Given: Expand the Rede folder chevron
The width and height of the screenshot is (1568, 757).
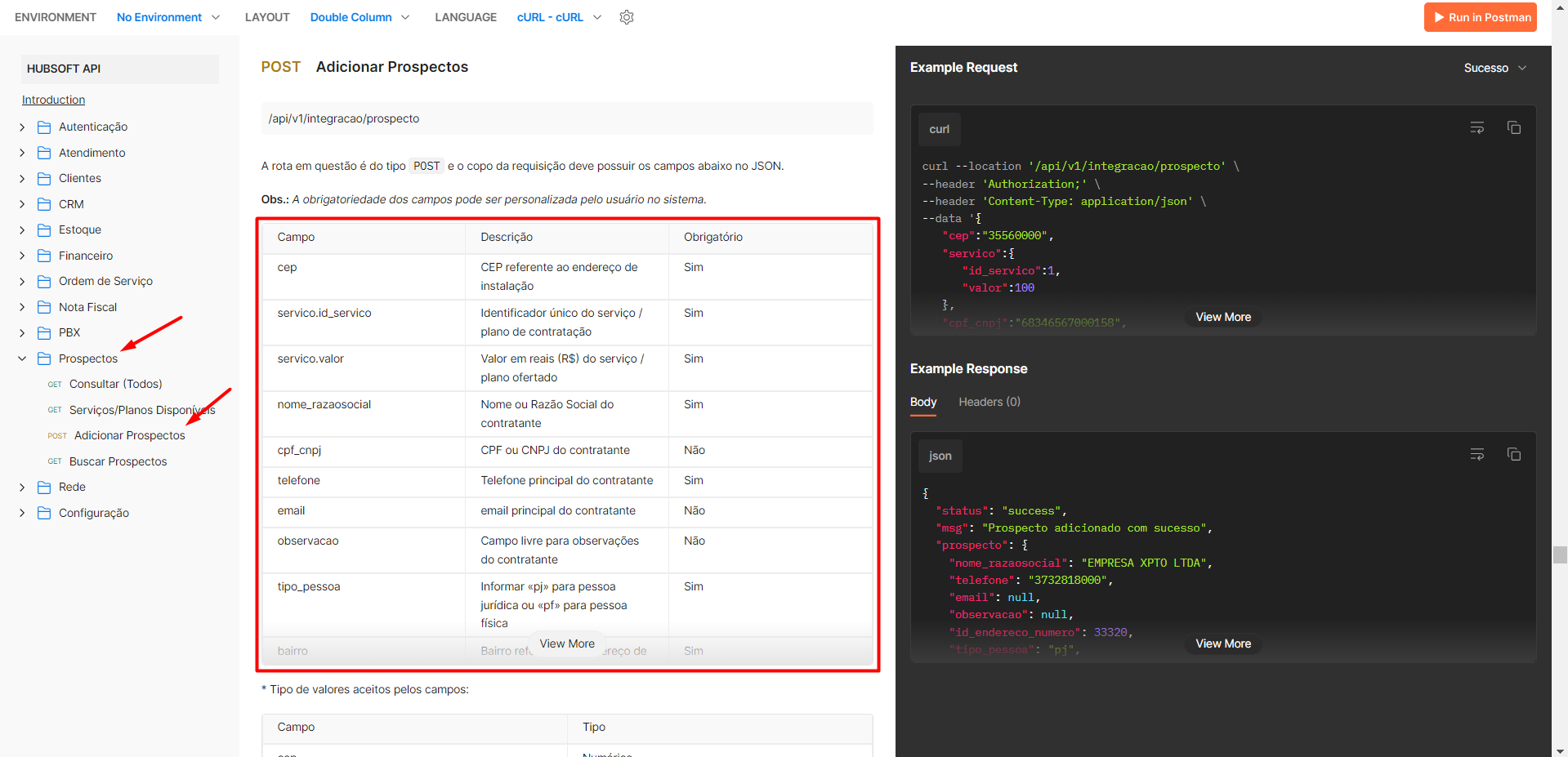Looking at the screenshot, I should (22, 487).
